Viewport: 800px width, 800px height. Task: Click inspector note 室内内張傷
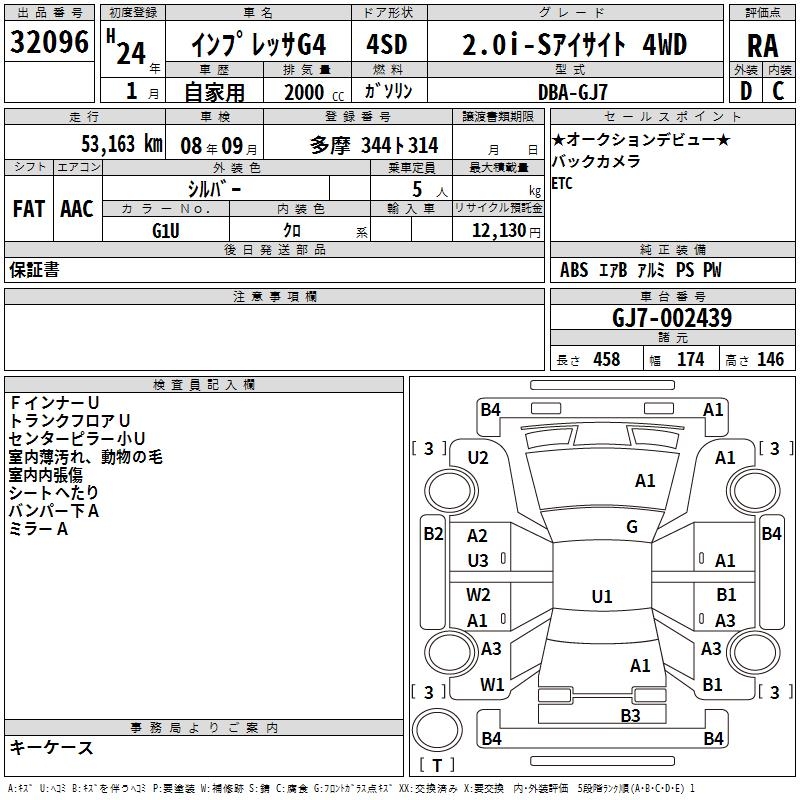coord(46,475)
